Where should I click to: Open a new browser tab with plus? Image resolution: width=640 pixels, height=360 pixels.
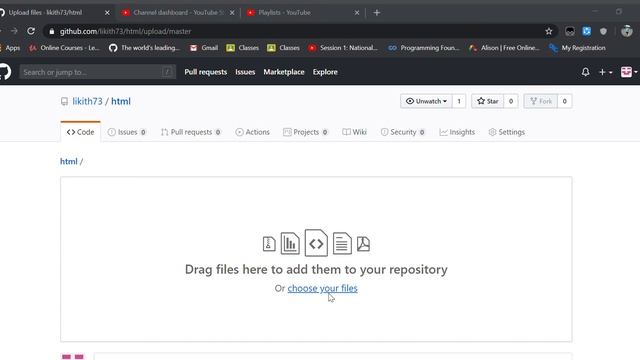point(376,13)
